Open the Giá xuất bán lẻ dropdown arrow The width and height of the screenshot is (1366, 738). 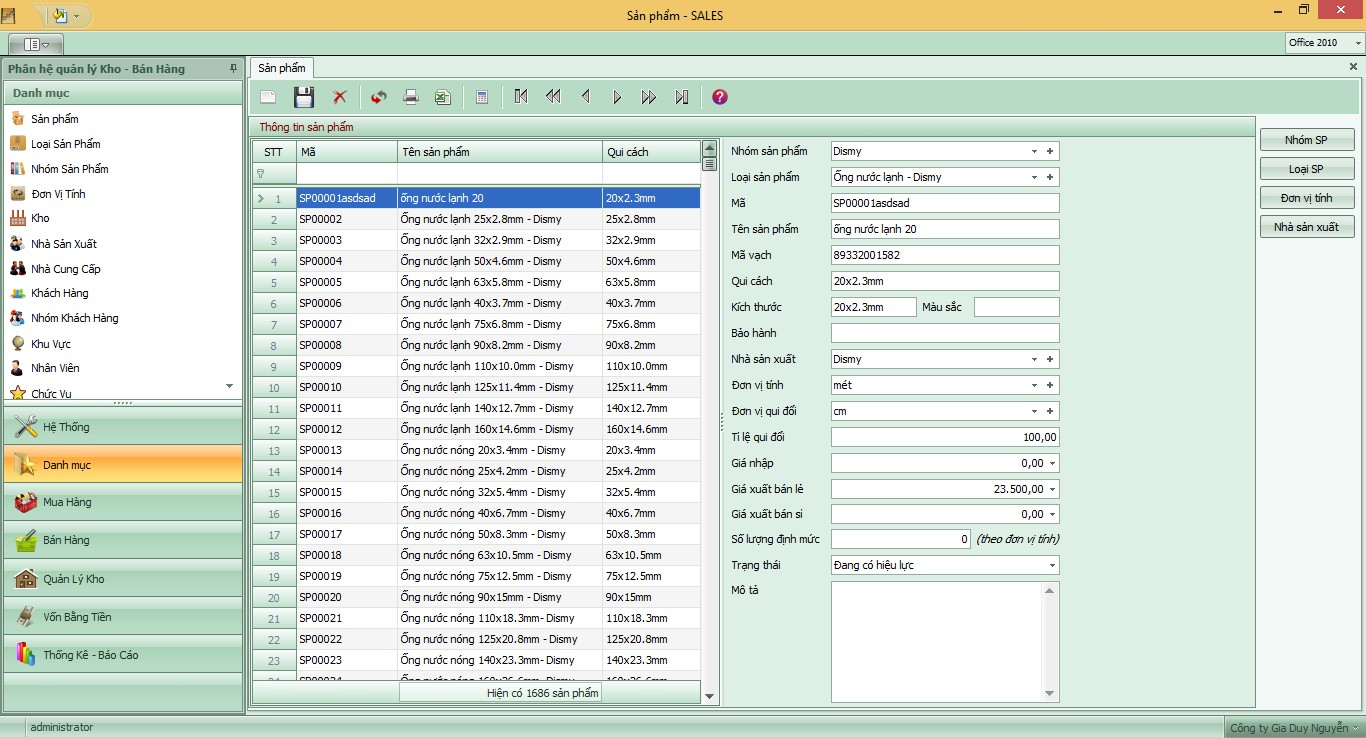[1052, 490]
